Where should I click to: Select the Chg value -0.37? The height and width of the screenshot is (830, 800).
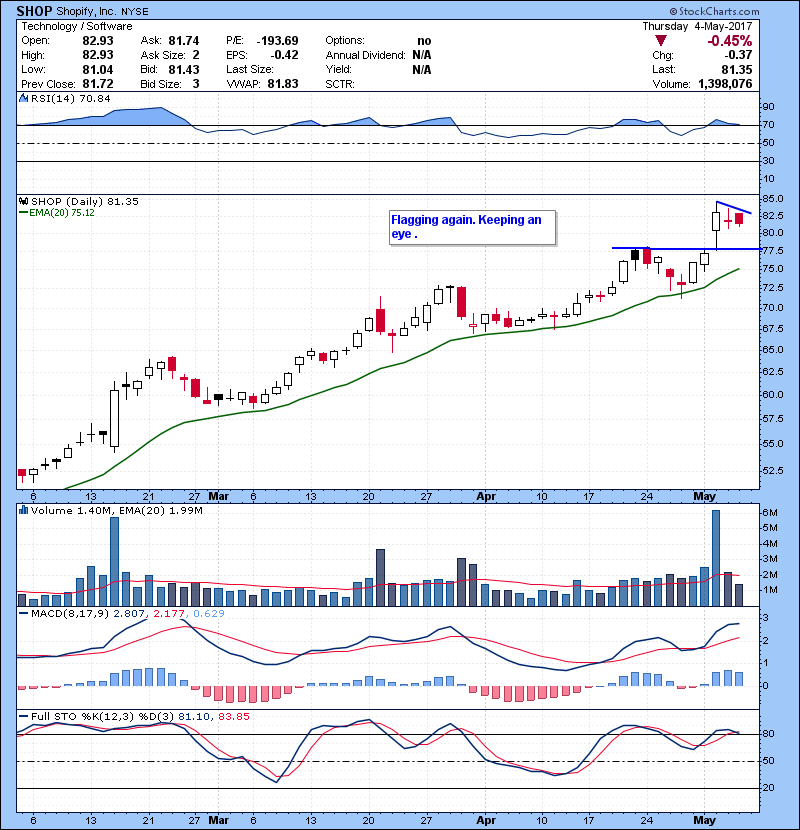pos(738,55)
